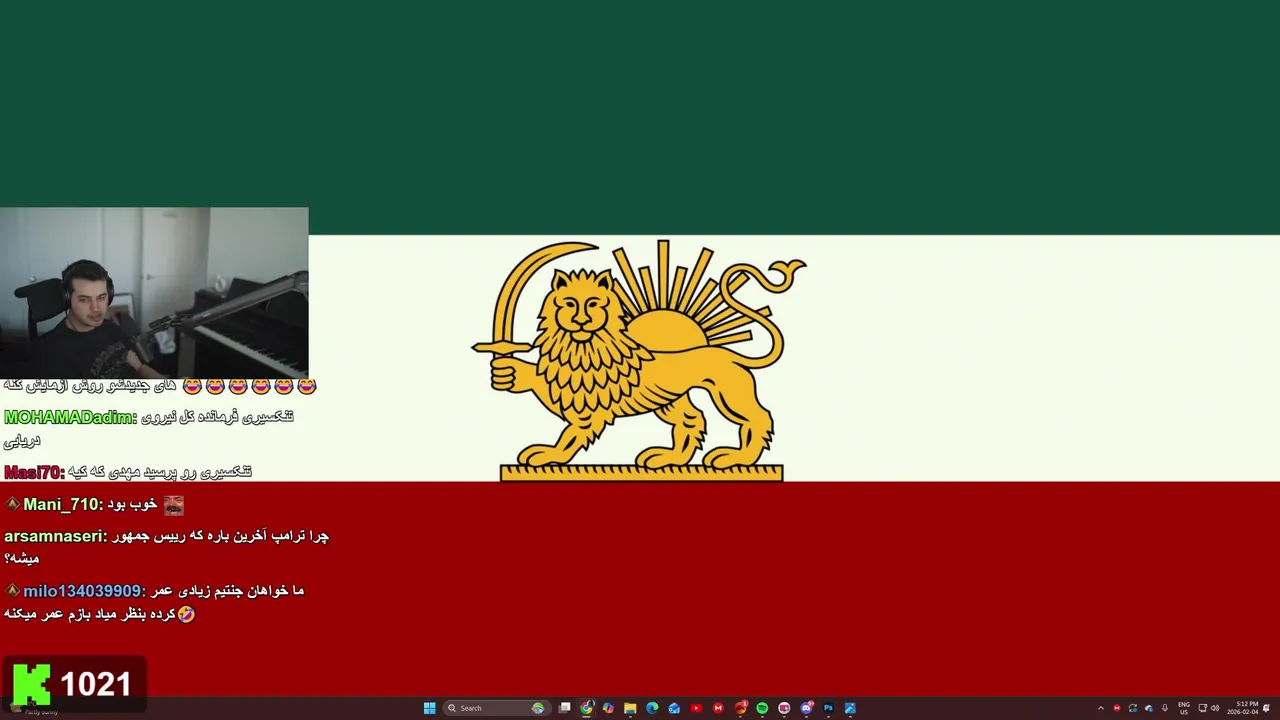Click username Mani_710 in chat
The width and height of the screenshot is (1280, 720).
click(63, 505)
